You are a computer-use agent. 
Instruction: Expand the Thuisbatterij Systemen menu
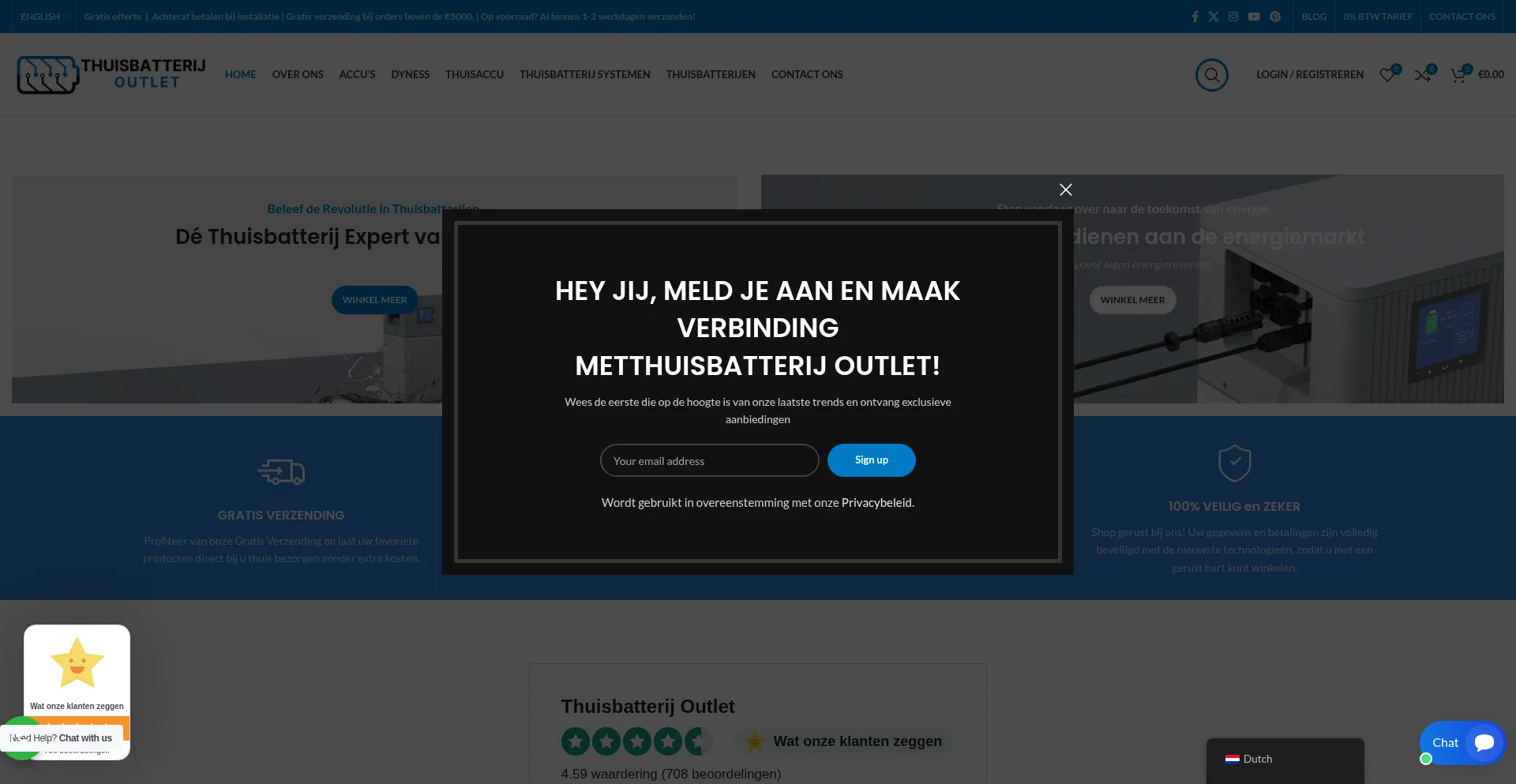click(584, 74)
